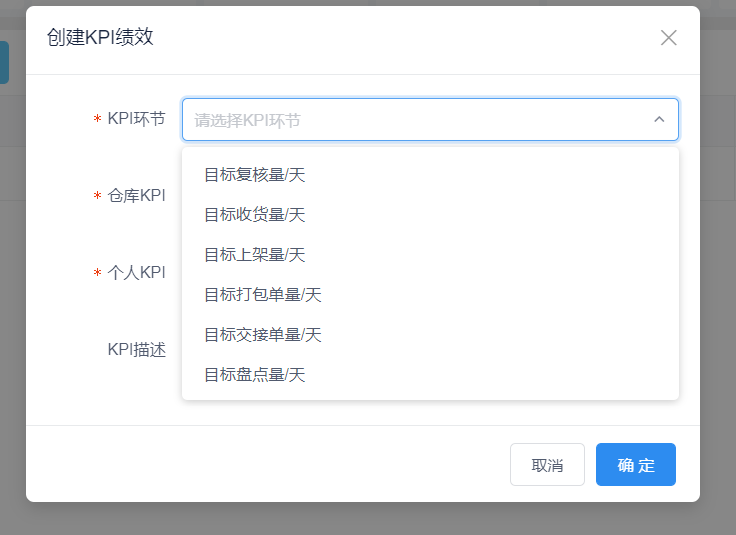Click the 个人KPI field label
Viewport: 736px width, 535px height.
137,273
